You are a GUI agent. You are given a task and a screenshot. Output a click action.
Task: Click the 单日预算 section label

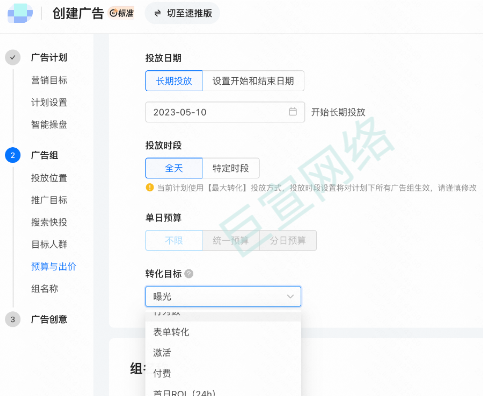pos(163,218)
